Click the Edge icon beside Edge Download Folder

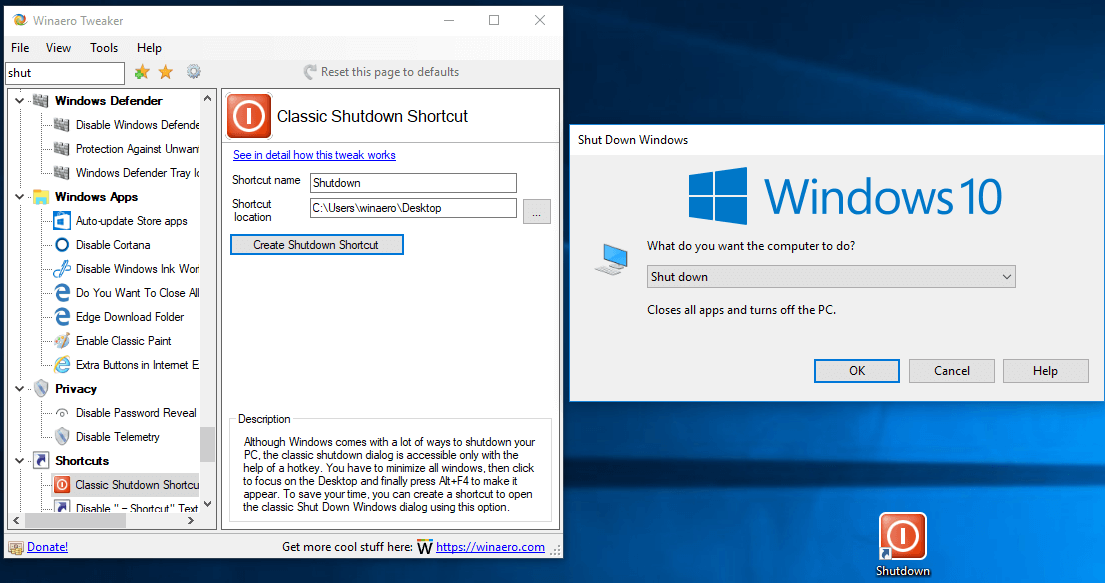[62, 317]
